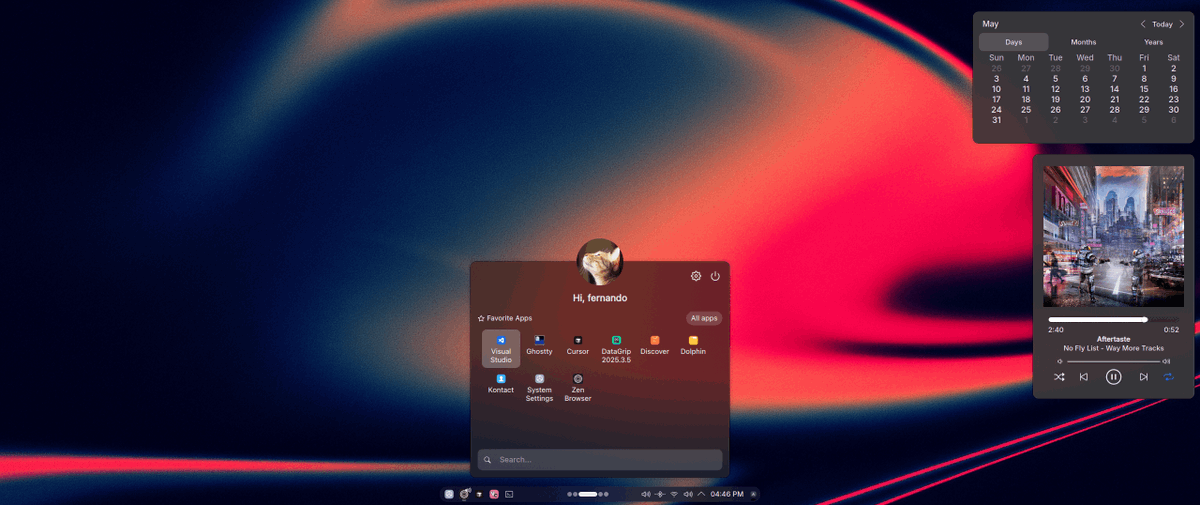Show All apps in the launcher
Image resolution: width=1200 pixels, height=505 pixels.
pyautogui.click(x=704, y=318)
